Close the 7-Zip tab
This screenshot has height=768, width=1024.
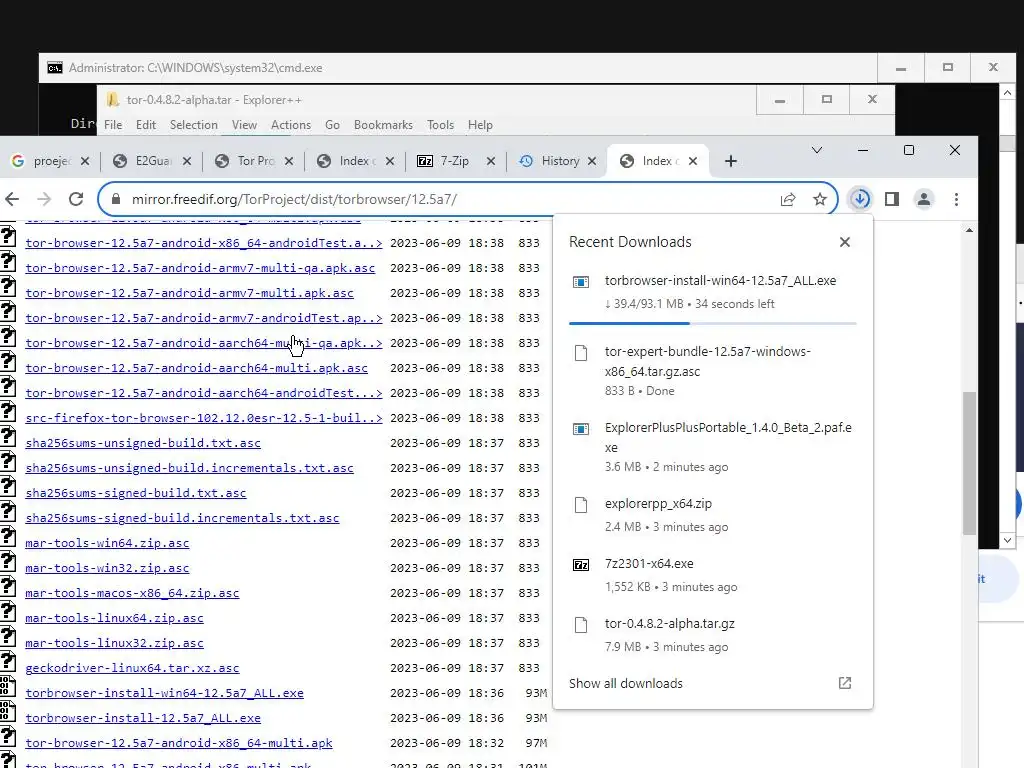(490, 161)
